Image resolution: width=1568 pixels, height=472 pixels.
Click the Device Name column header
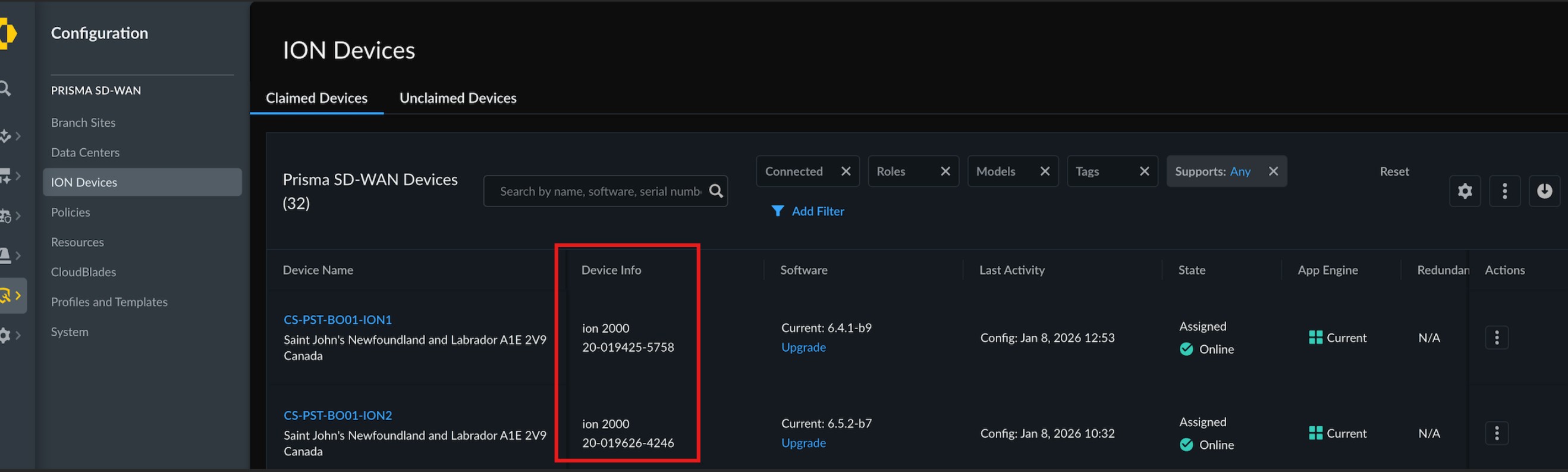coord(318,270)
